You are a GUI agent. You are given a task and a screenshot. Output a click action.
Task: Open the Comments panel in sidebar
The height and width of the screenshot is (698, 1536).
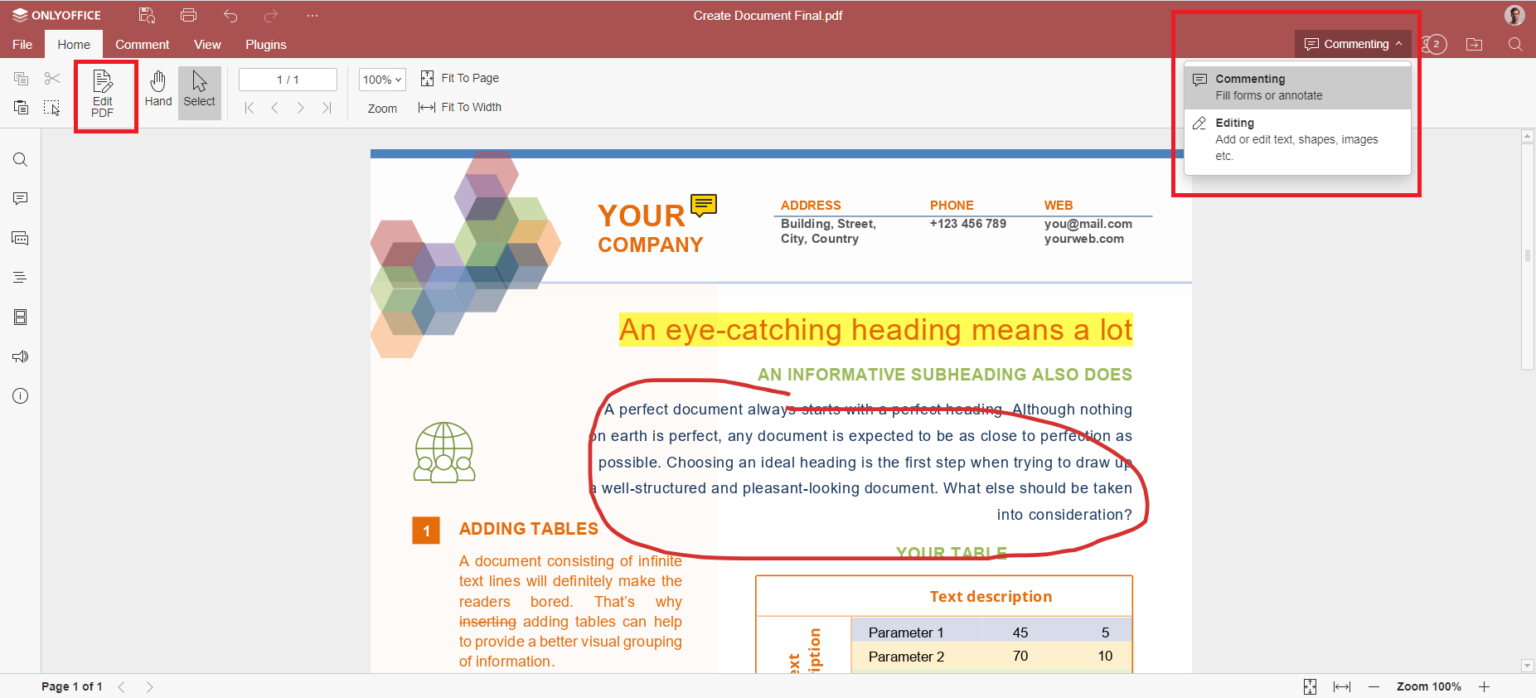click(x=20, y=198)
